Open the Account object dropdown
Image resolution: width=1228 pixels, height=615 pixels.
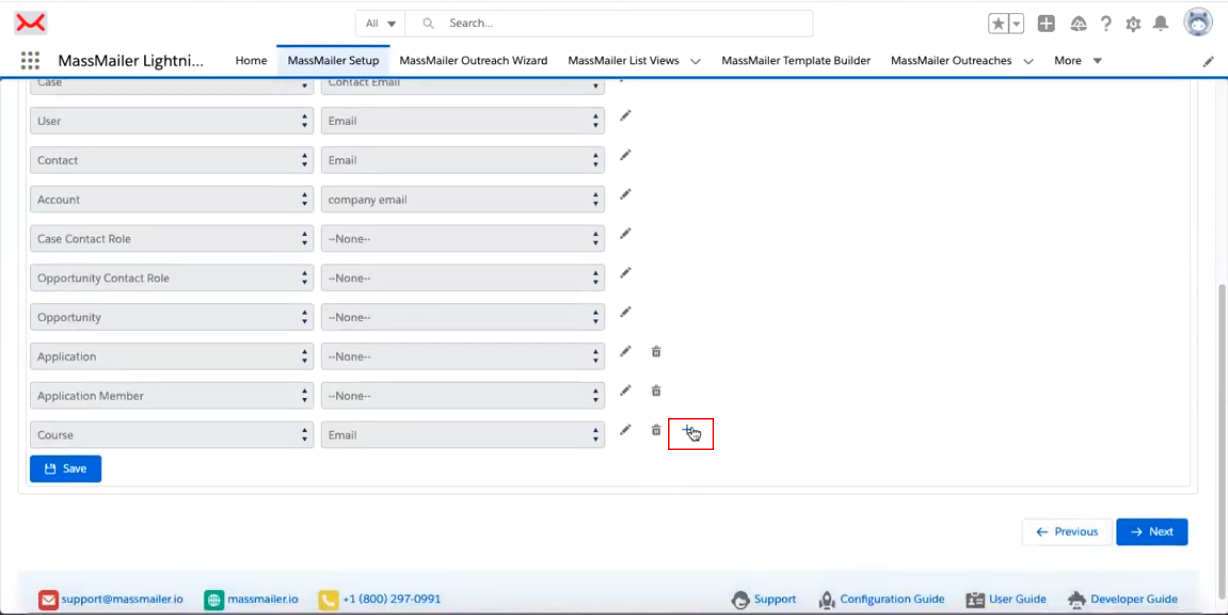tap(172, 199)
